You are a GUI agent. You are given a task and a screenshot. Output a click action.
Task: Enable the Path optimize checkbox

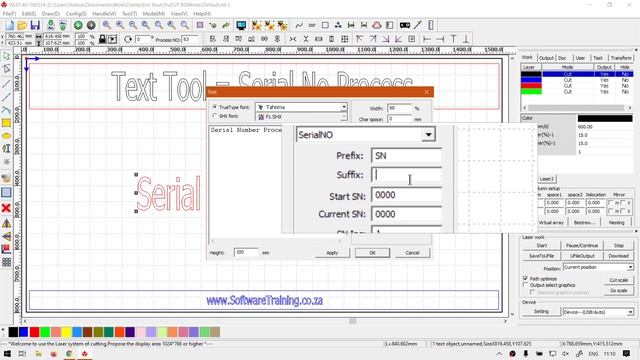pos(525,278)
